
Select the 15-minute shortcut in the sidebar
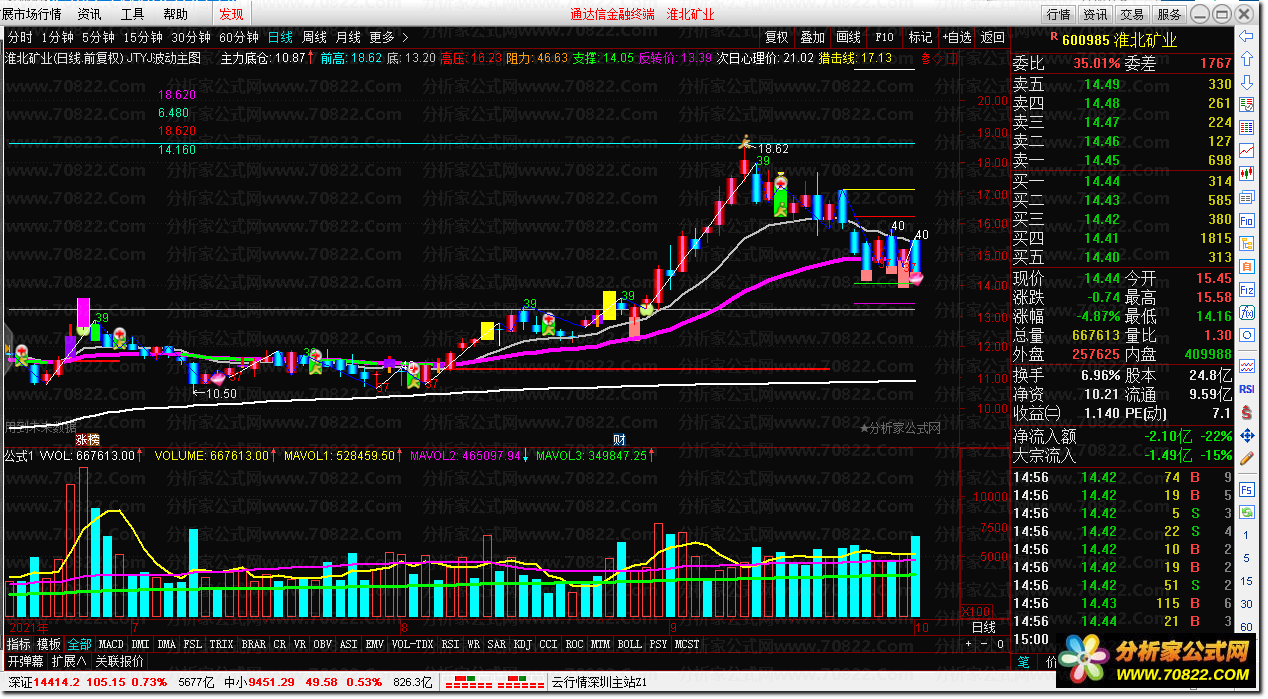[x=1246, y=582]
